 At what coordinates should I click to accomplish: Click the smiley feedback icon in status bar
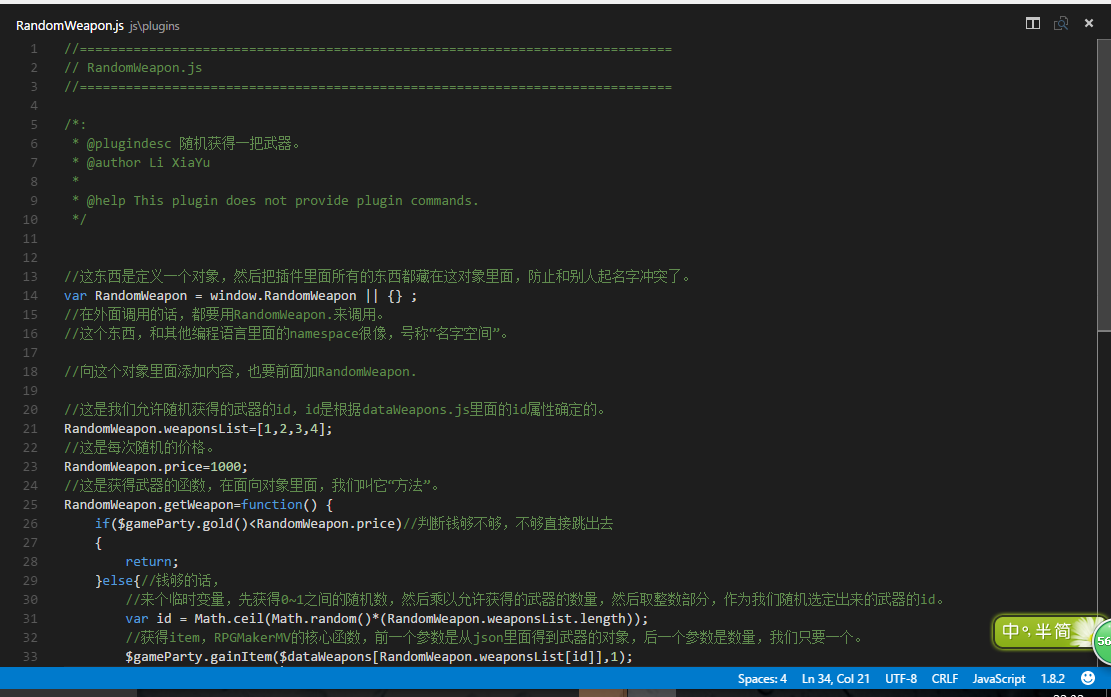click(x=1088, y=678)
